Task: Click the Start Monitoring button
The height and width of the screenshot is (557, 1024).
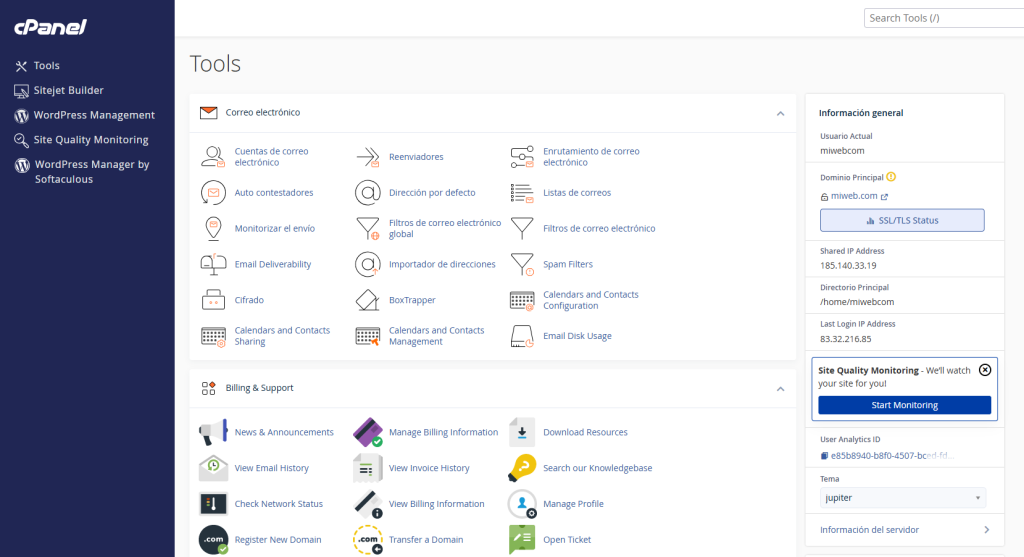Action: (x=904, y=406)
